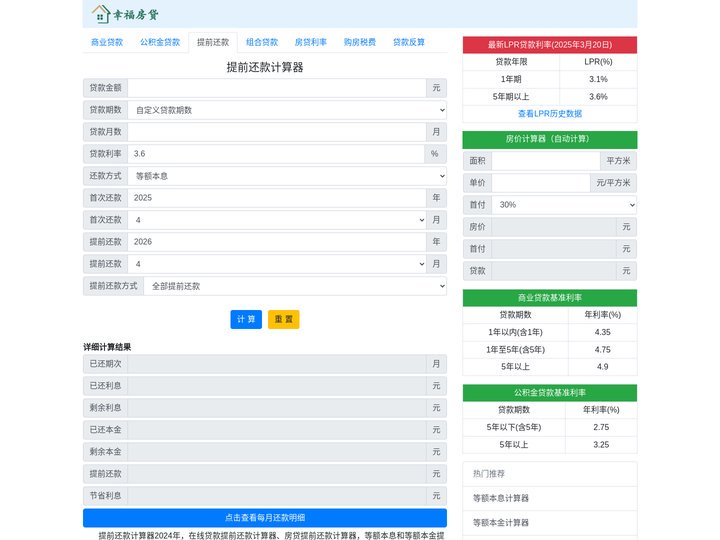Click the 节省利息 result field
The width and height of the screenshot is (720, 540).
click(277, 496)
